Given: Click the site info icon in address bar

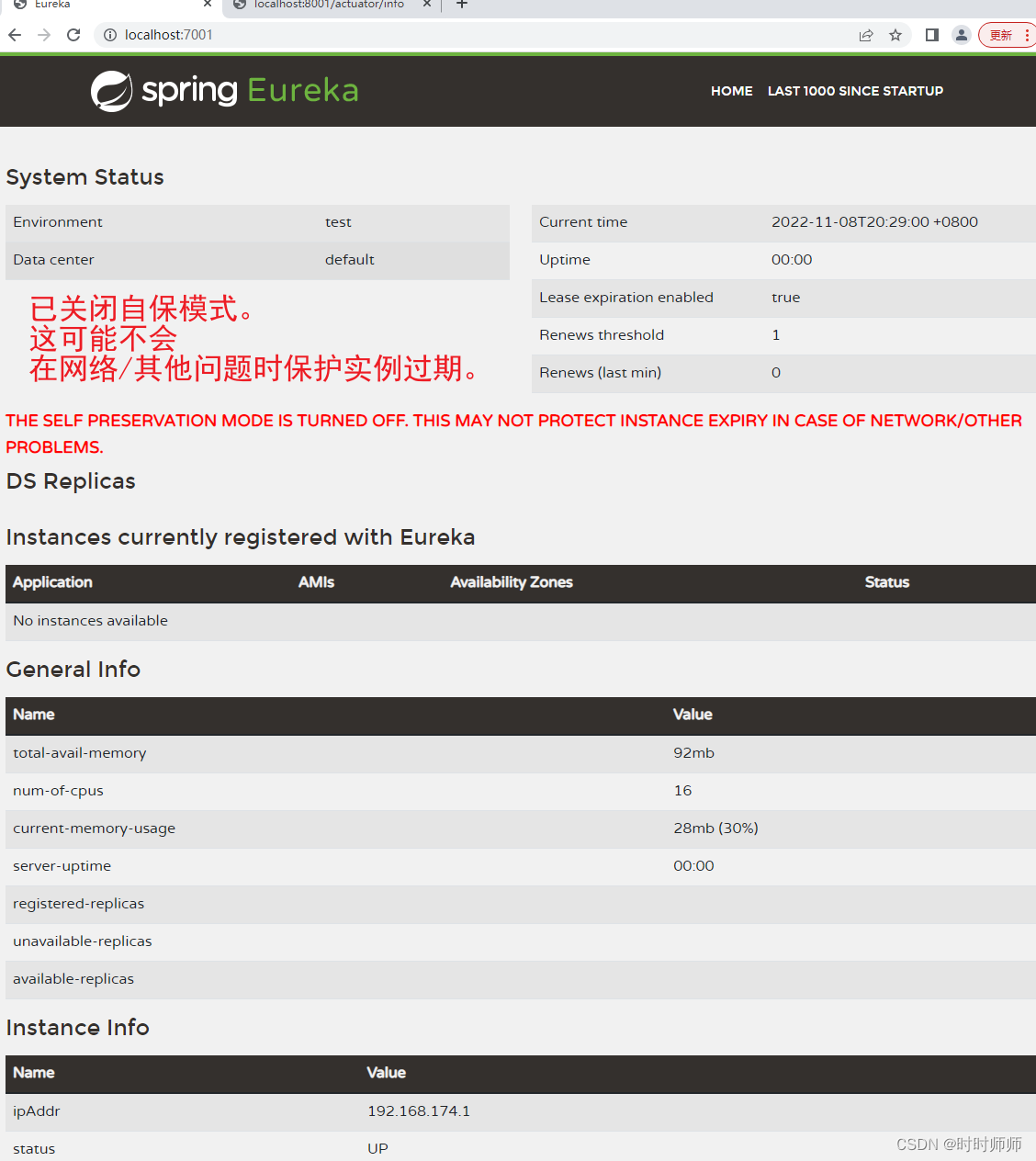Looking at the screenshot, I should 110,35.
